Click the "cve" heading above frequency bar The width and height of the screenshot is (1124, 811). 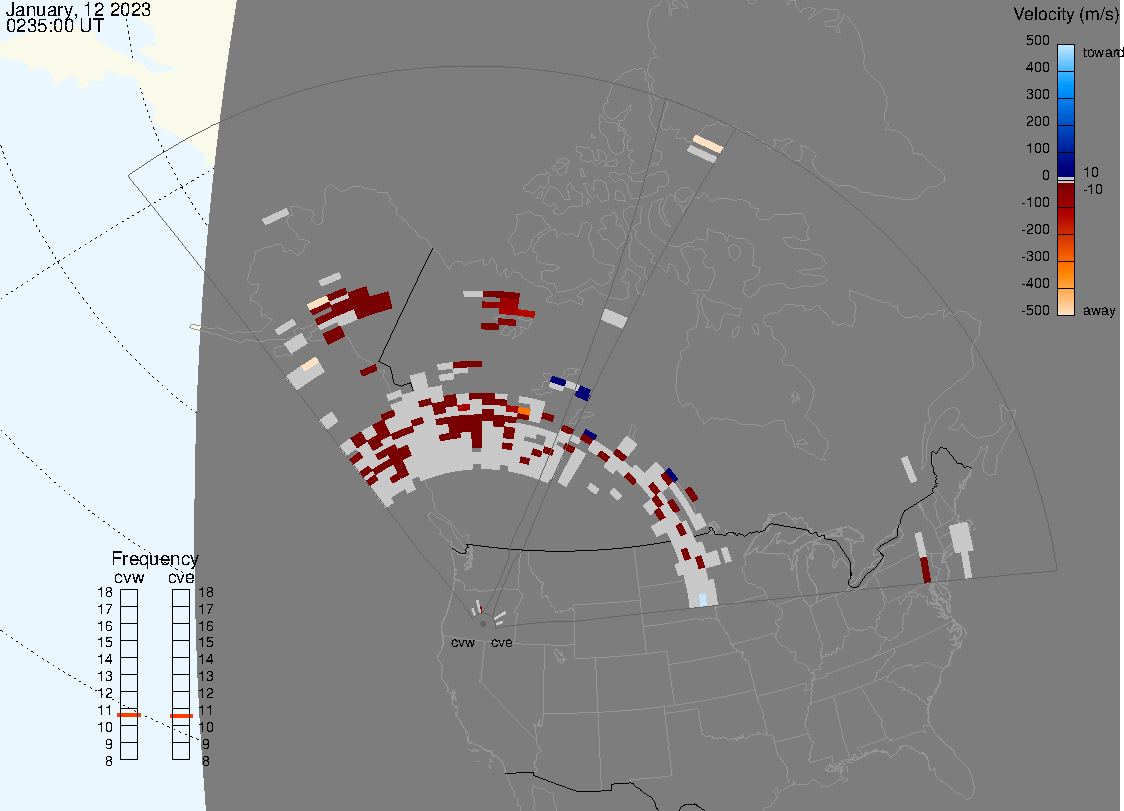coord(181,578)
